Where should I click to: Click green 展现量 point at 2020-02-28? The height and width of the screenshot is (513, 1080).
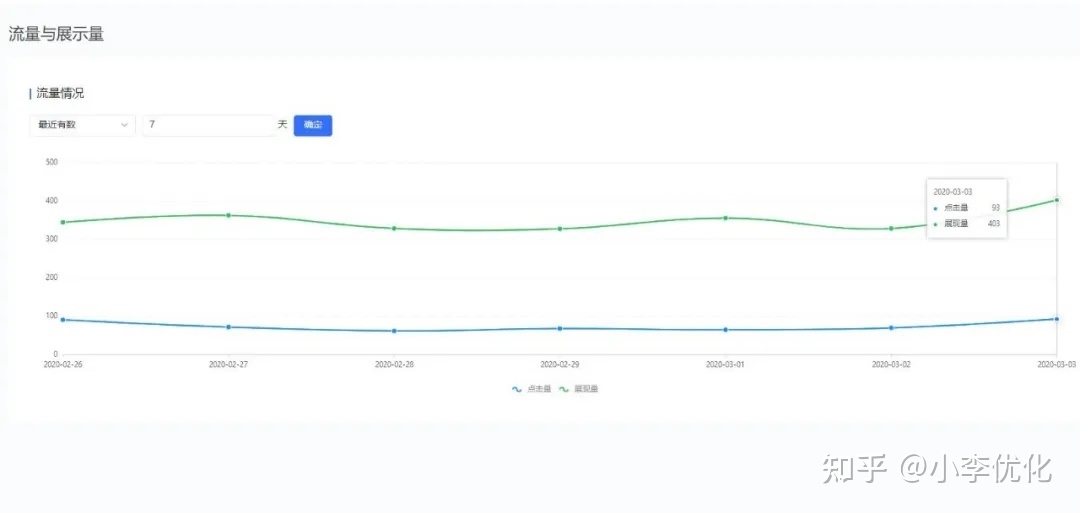[394, 228]
